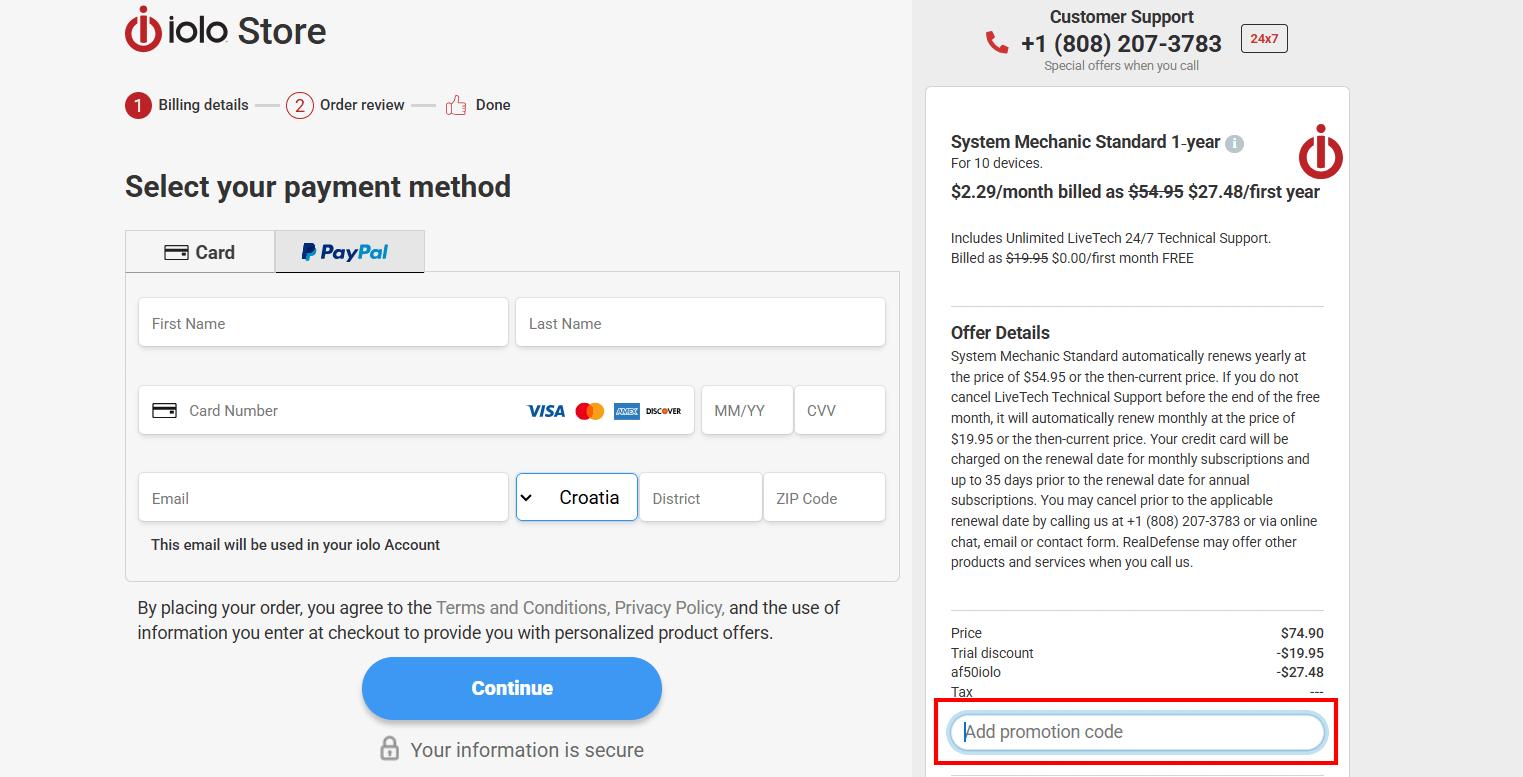1523x777 pixels.
Task: Click the iolo Store logo icon
Action: pos(143,30)
